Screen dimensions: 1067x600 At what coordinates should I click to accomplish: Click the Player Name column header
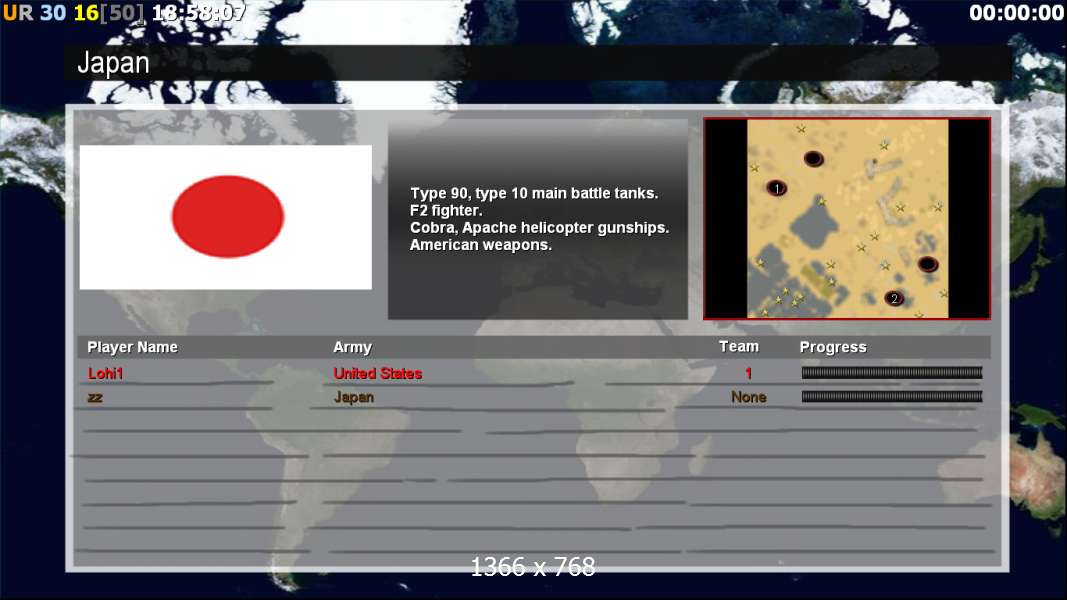point(132,347)
